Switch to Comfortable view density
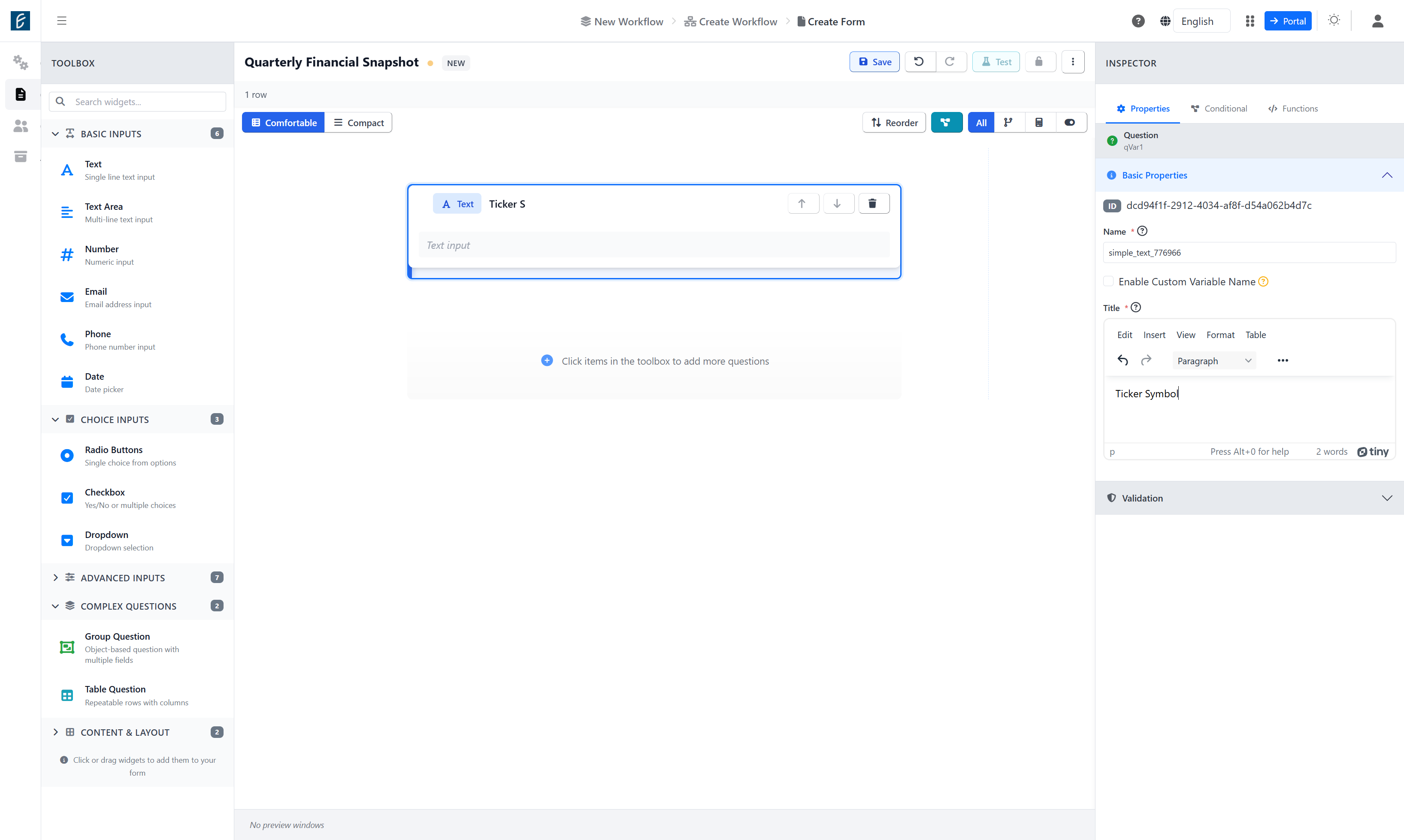This screenshot has width=1404, height=840. (283, 122)
